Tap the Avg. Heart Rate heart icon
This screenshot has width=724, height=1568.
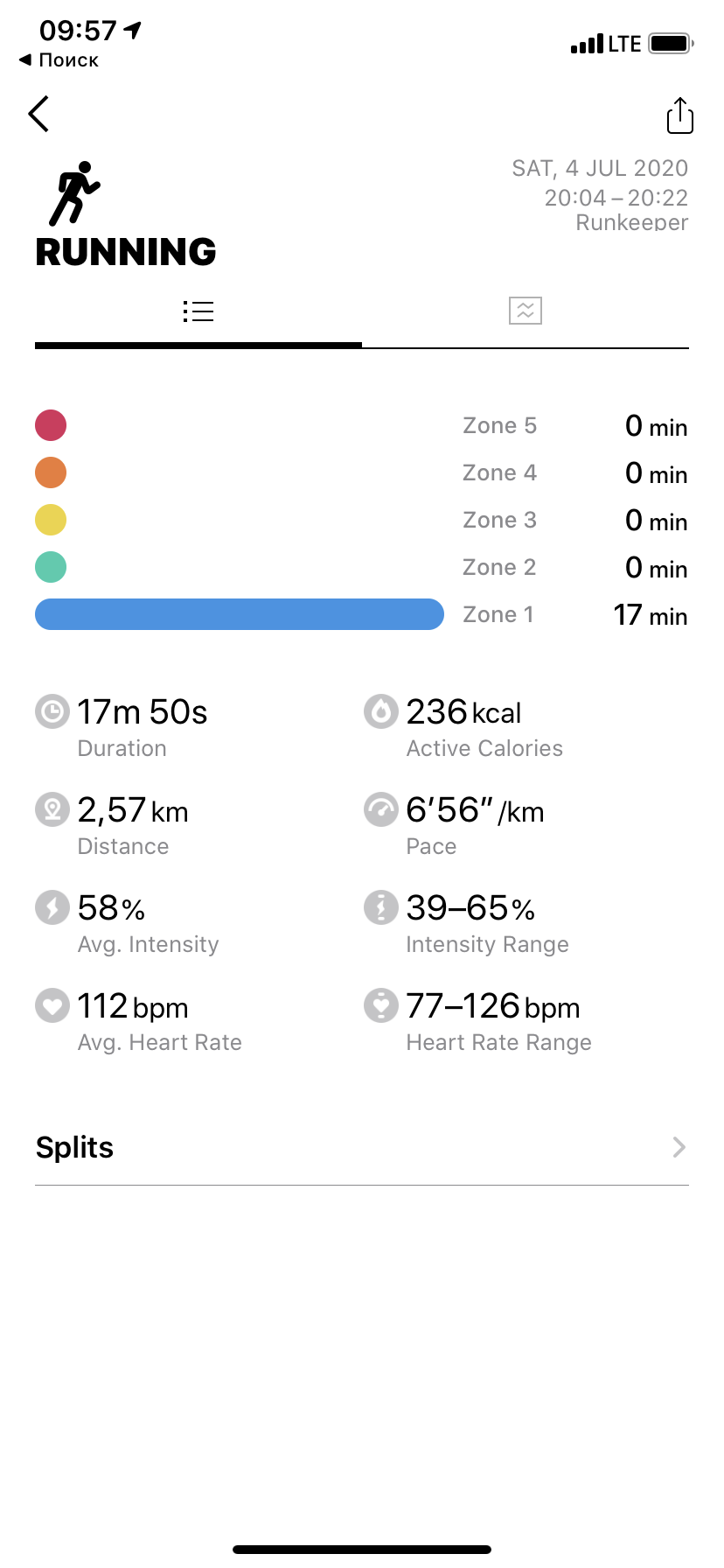pos(52,1005)
